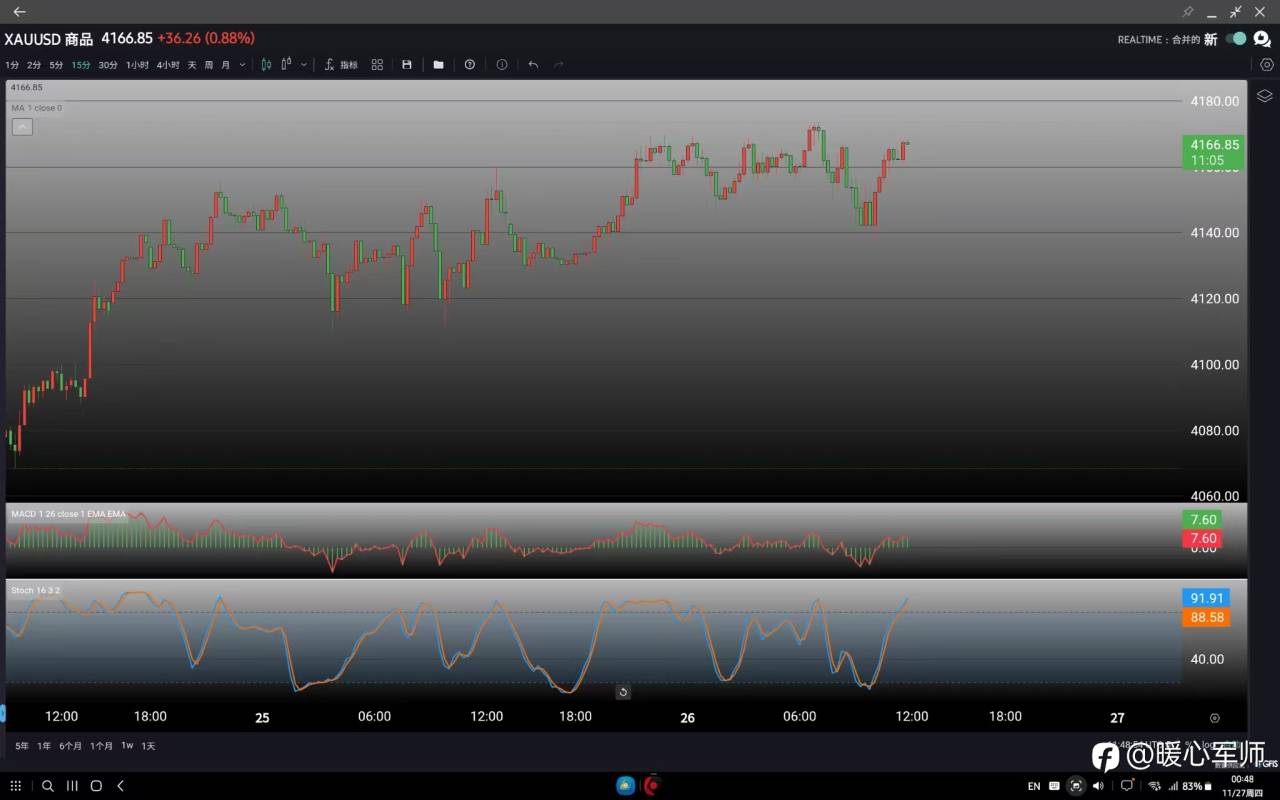Expand the timeframe dropdown arrow after 月
This screenshot has height=800, width=1280.
tap(242, 64)
